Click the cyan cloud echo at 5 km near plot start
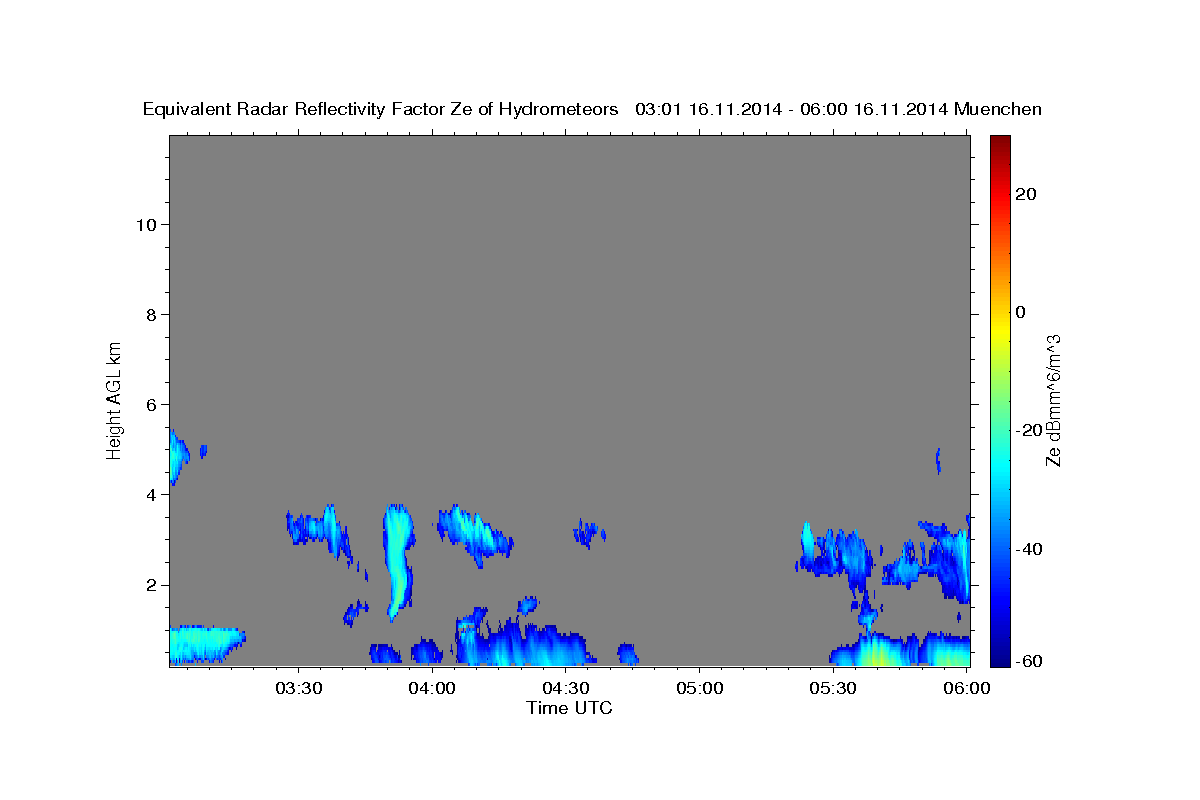The width and height of the screenshot is (1200, 800). pos(178,458)
